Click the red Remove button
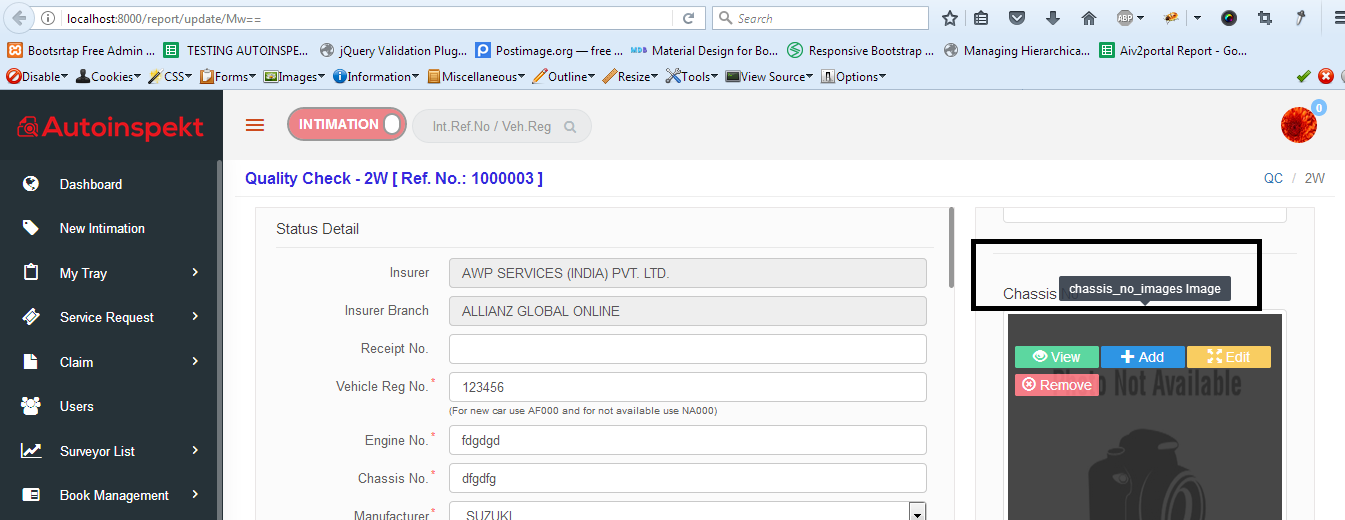1345x520 pixels. (x=1057, y=385)
